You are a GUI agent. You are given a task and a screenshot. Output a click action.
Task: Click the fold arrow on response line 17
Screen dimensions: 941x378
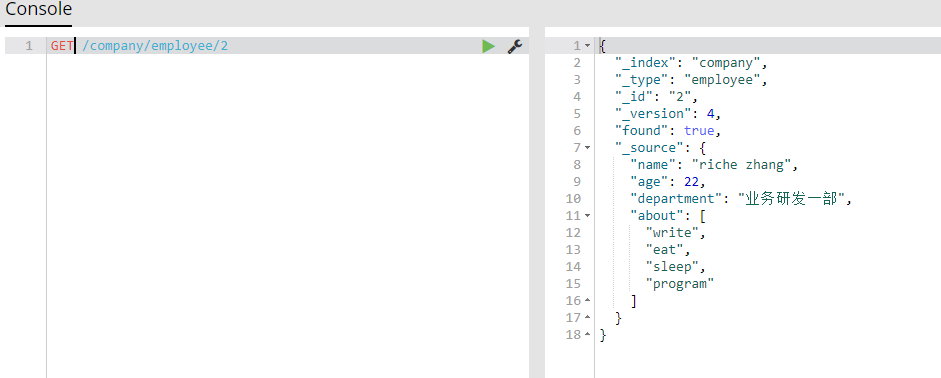[587, 317]
